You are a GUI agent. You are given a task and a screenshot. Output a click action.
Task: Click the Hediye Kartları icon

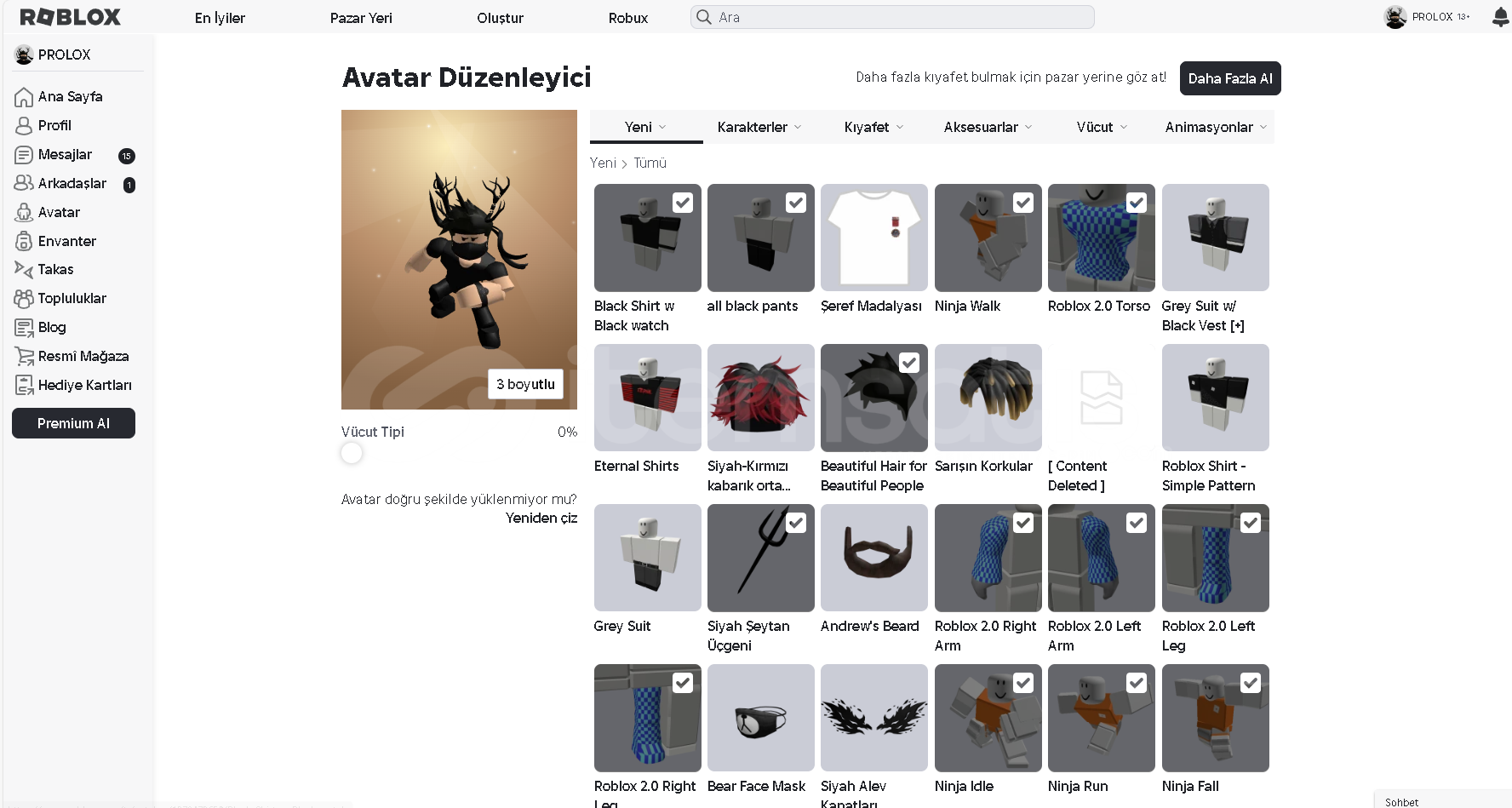[x=24, y=385]
